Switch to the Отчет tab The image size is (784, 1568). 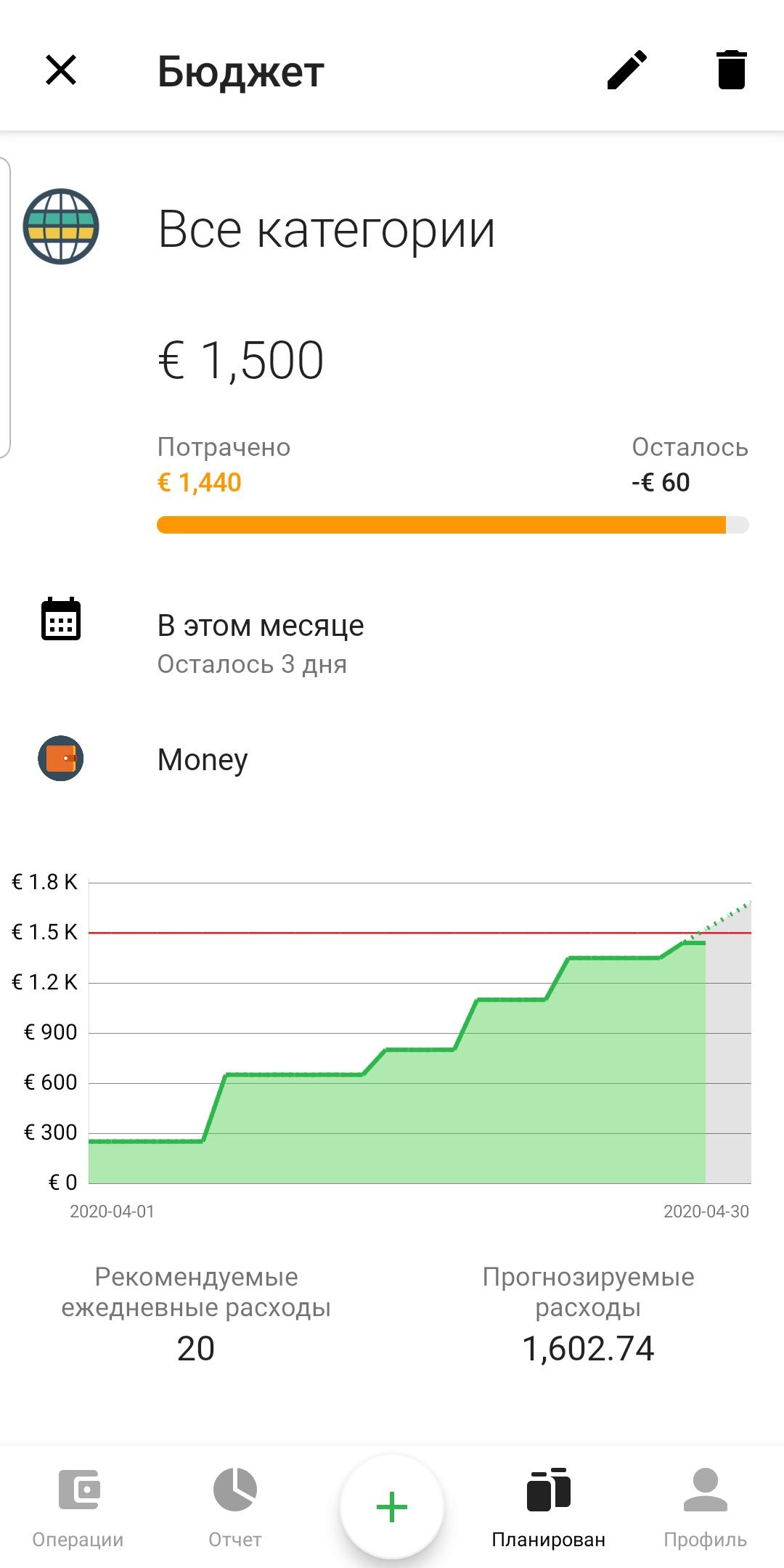click(x=234, y=1507)
